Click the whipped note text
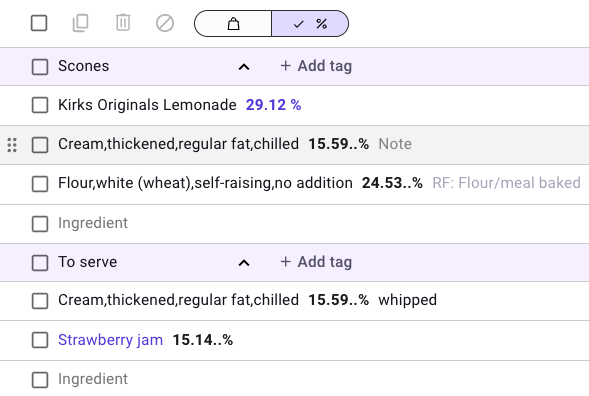 tap(408, 300)
